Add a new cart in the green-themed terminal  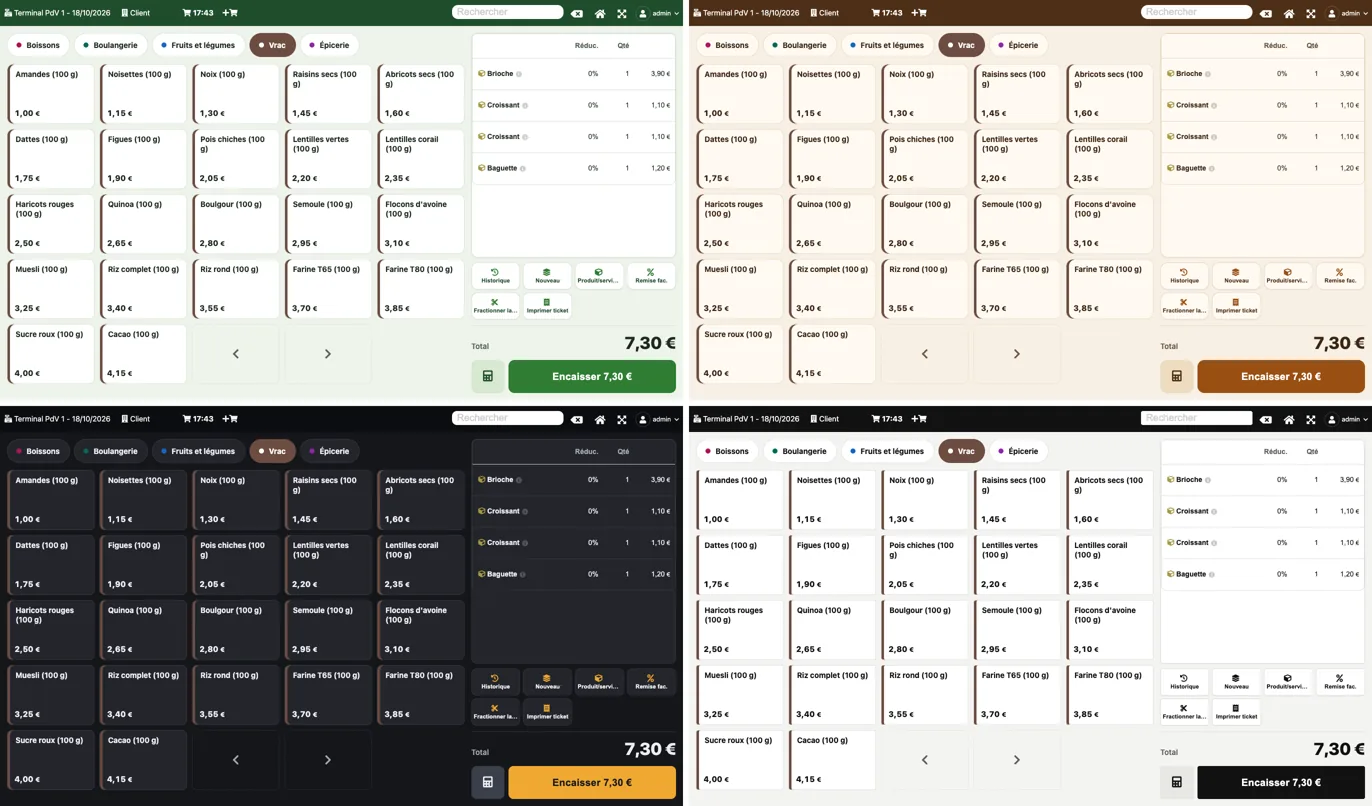(x=230, y=13)
